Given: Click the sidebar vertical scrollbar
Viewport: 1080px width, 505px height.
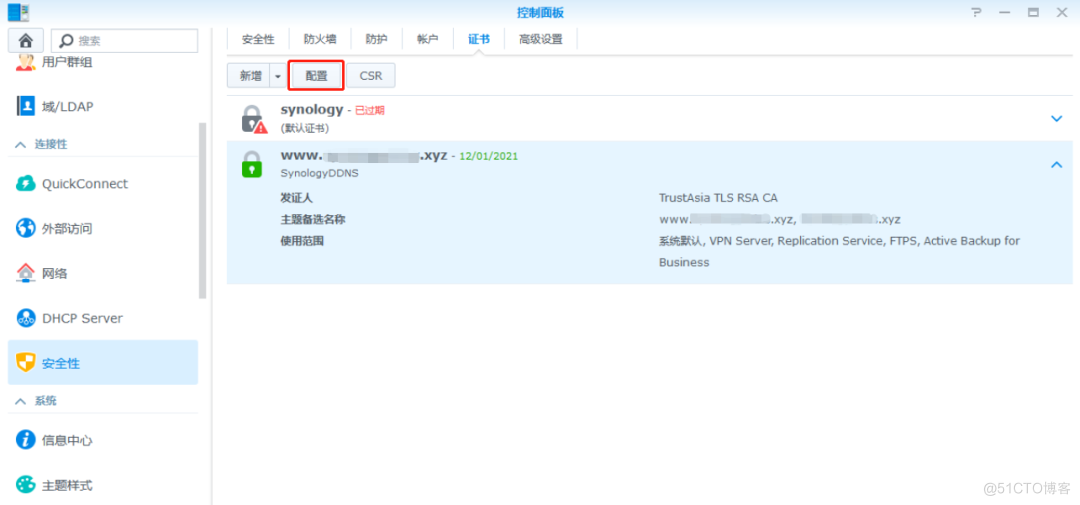Looking at the screenshot, I should [x=202, y=210].
